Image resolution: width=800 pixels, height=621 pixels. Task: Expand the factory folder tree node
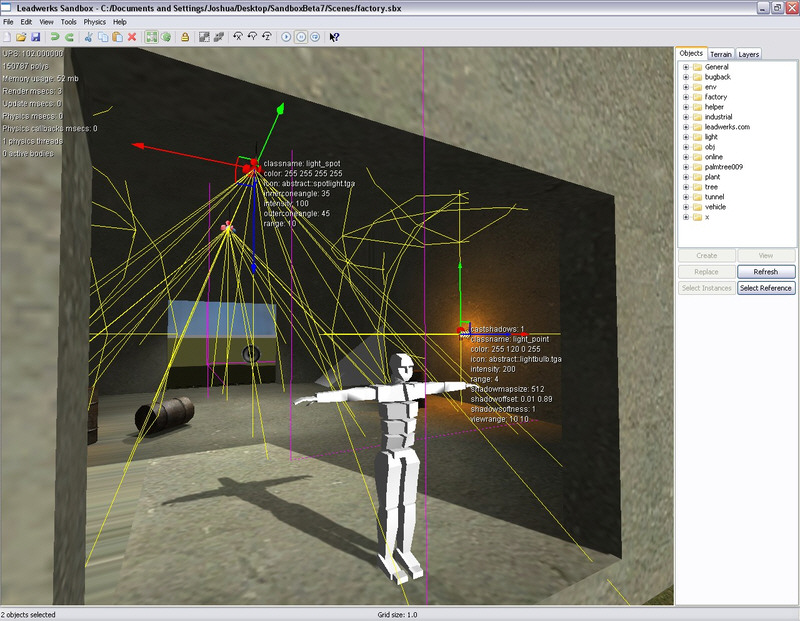pos(686,97)
